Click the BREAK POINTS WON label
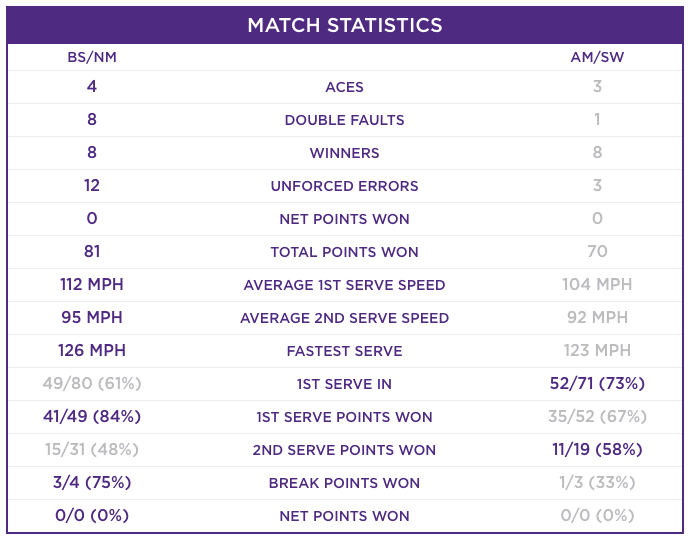Screen dimensions: 692x541 click(x=344, y=483)
